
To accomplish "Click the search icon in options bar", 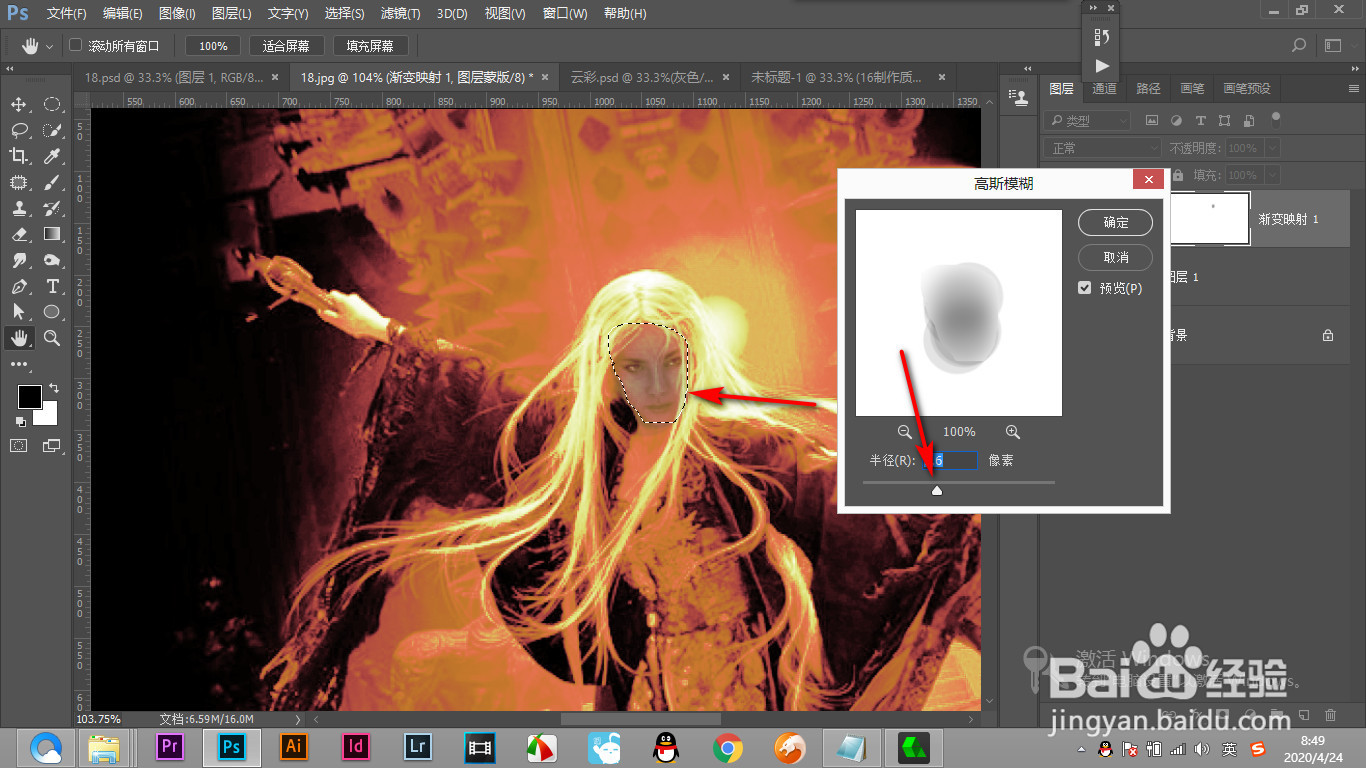I will (1299, 45).
